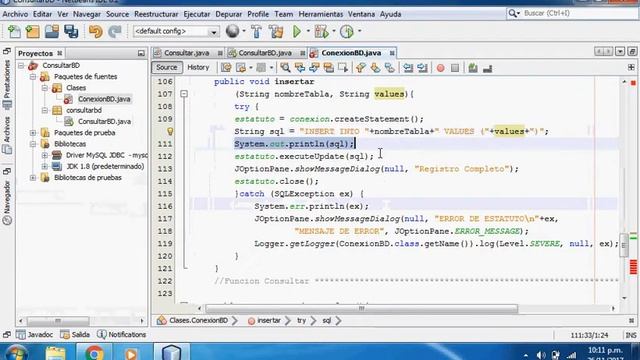The image size is (640, 360).
Task: Click the New Project icon
Action: [x=32, y=31]
